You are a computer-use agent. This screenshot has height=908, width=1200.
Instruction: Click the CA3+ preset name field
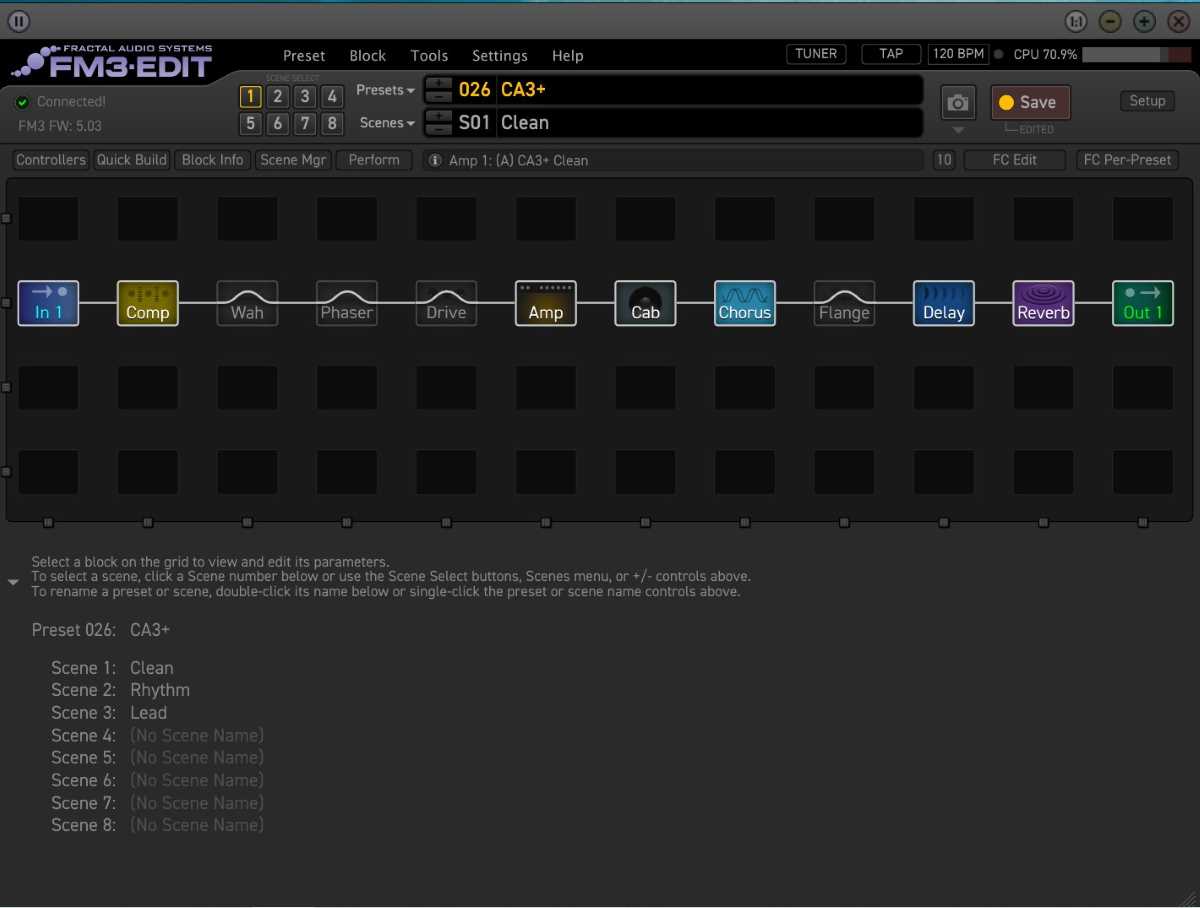click(x=709, y=90)
